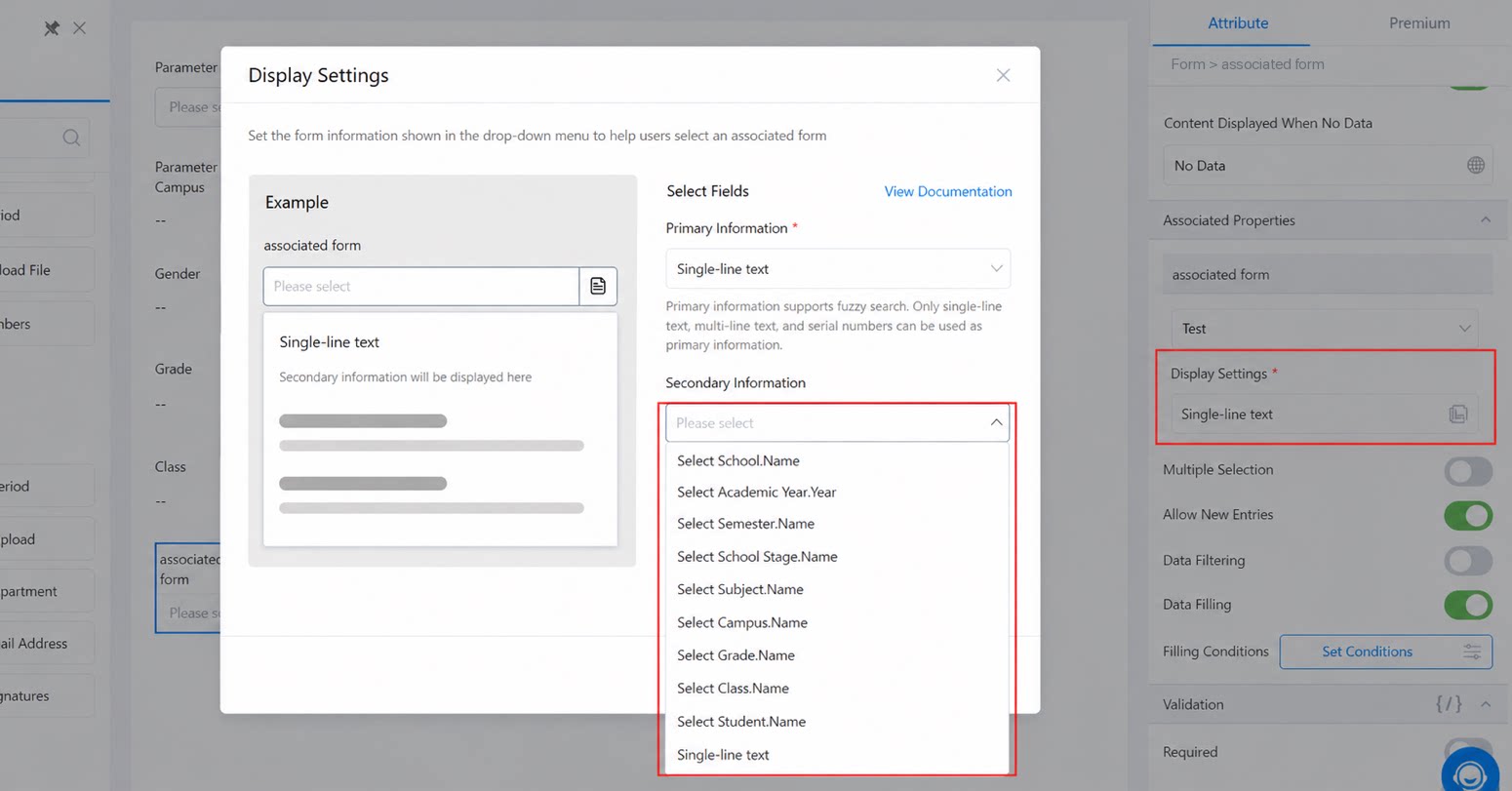Click the pin icon at top left
1512x791 pixels.
point(52,28)
